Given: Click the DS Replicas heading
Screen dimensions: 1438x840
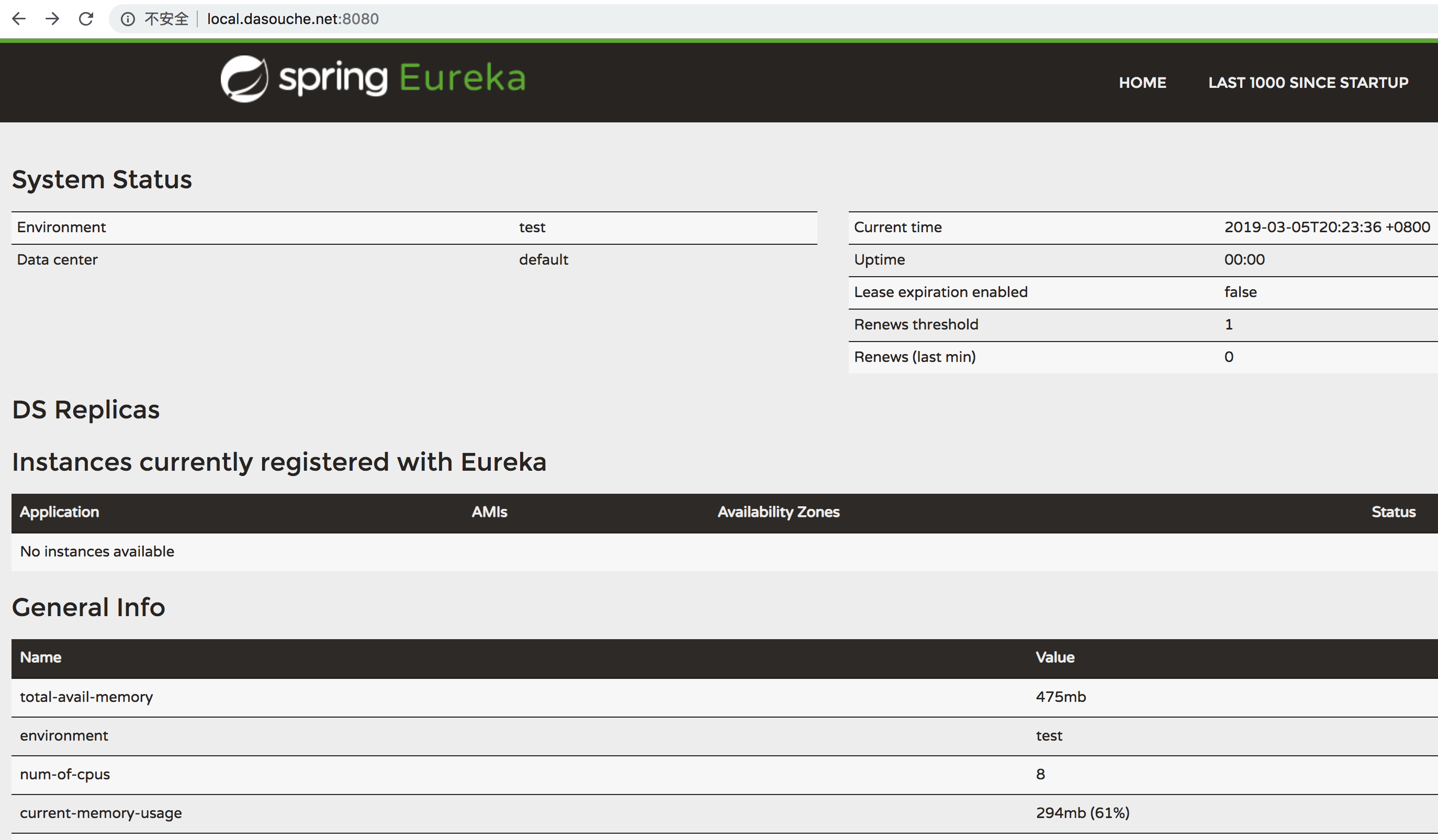Looking at the screenshot, I should point(86,410).
